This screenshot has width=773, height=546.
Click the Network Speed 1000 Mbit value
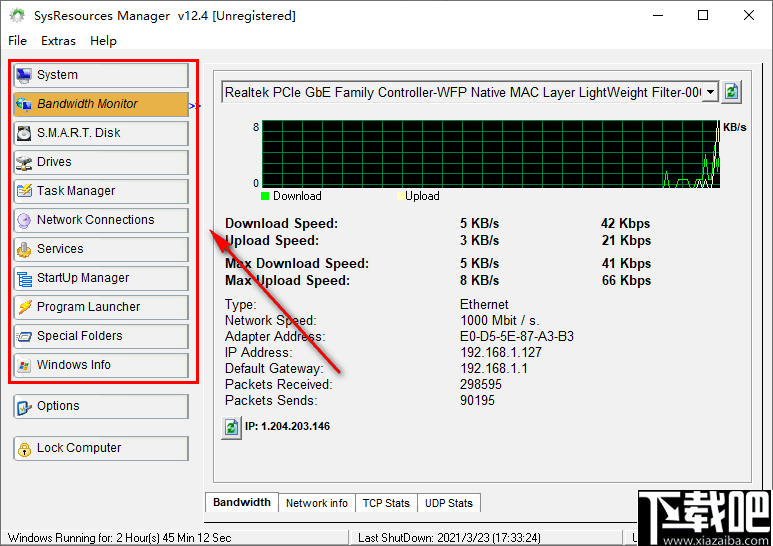click(499, 321)
